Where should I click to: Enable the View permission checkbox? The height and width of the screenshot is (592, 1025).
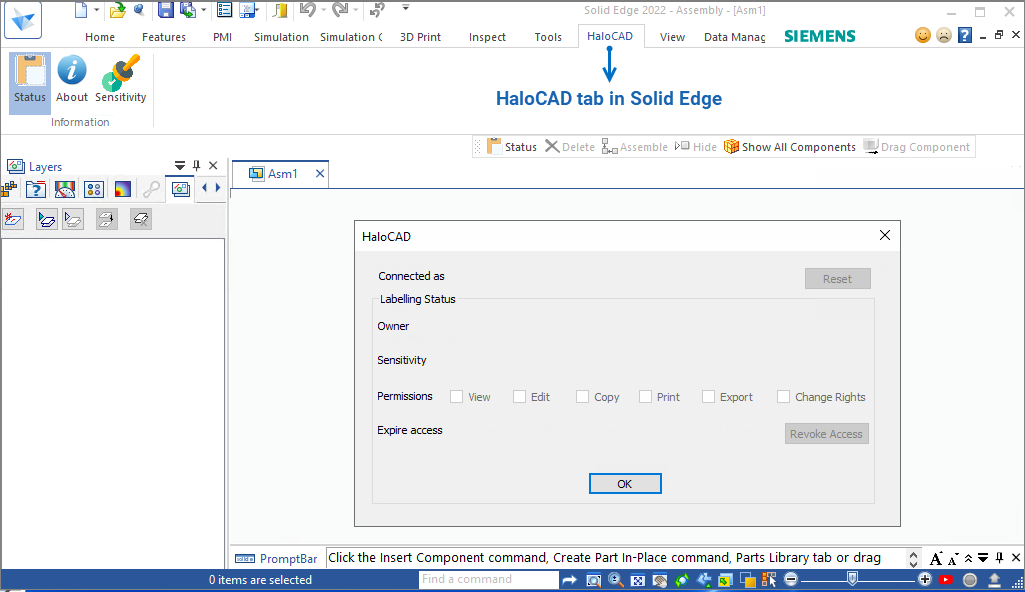tap(457, 397)
